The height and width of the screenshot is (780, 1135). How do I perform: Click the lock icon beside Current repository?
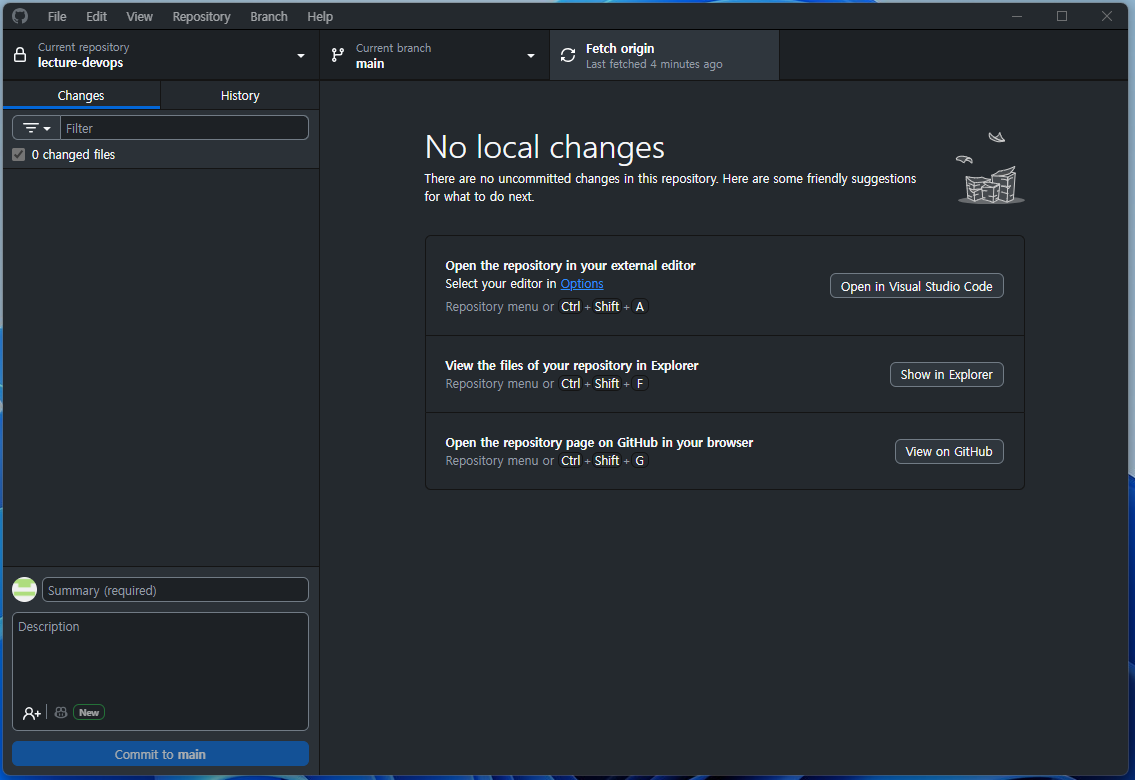(20, 56)
